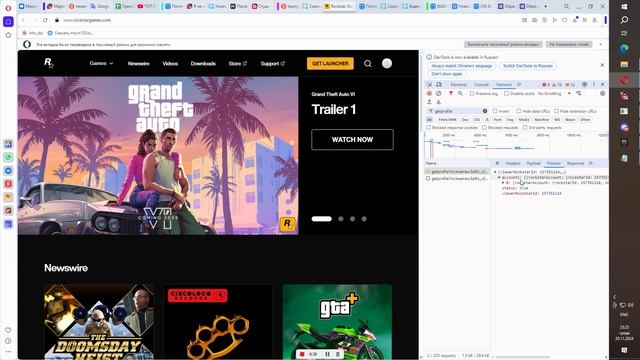This screenshot has height=360, width=640.
Task: Select the fourth carousel dot
Action: click(364, 219)
